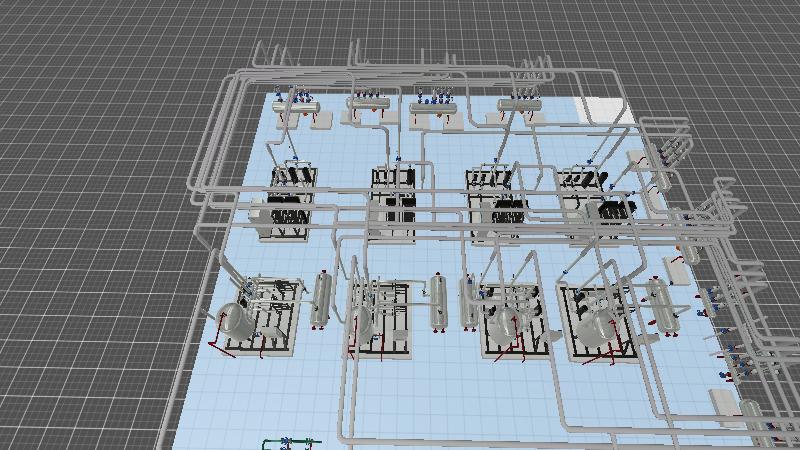Click the vertical tank right of the rightmost bottom skid

click(x=660, y=303)
